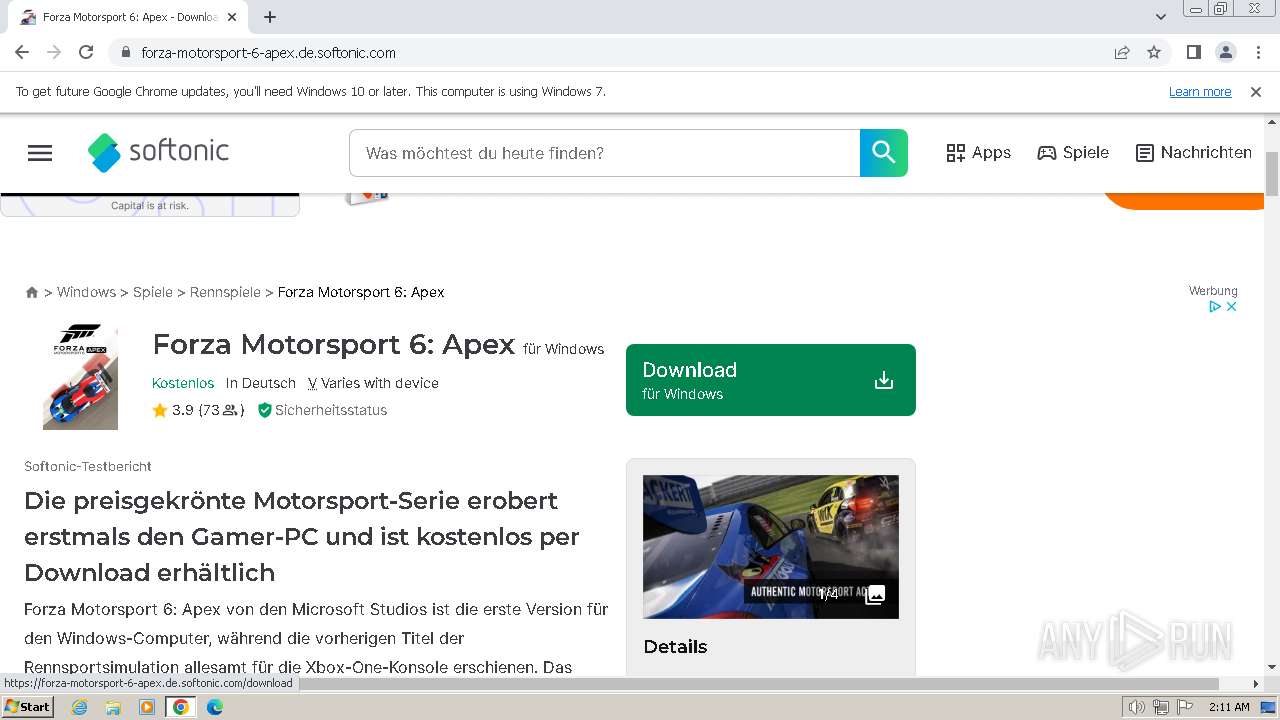Open the Chrome profile avatar
Viewport: 1280px width, 720px height.
[1225, 53]
